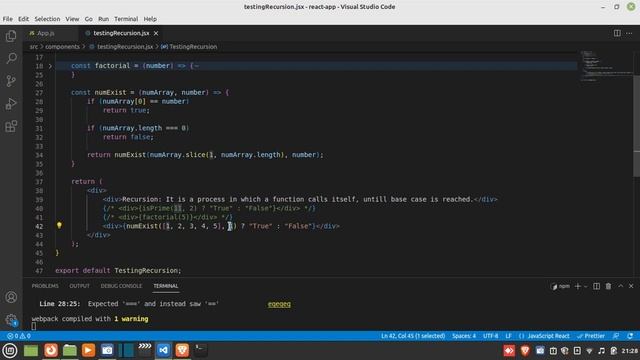Click Ln 42, Col 45 in status bar
Image resolution: width=640 pixels, height=360 pixels.
(413, 336)
